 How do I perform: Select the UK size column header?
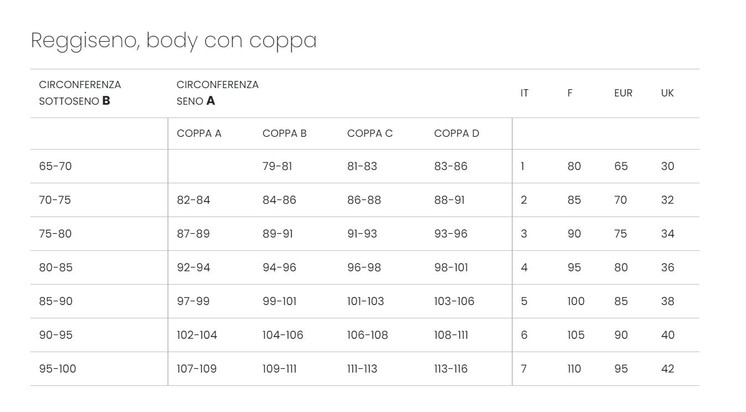click(x=667, y=93)
